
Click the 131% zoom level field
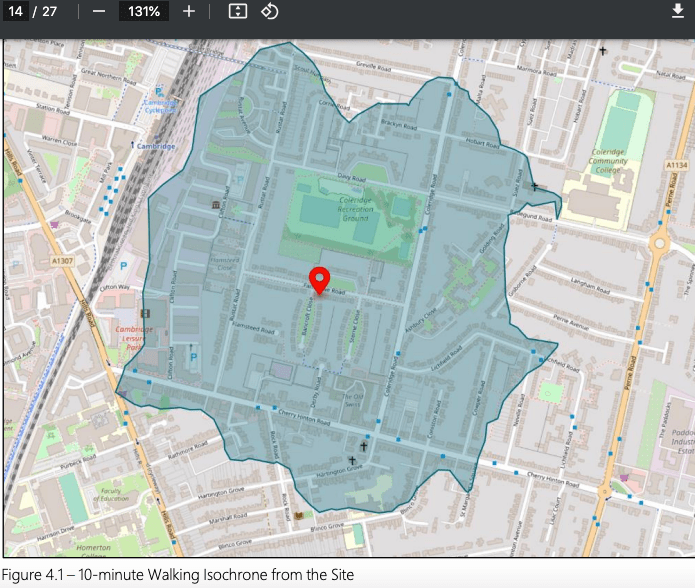click(143, 11)
